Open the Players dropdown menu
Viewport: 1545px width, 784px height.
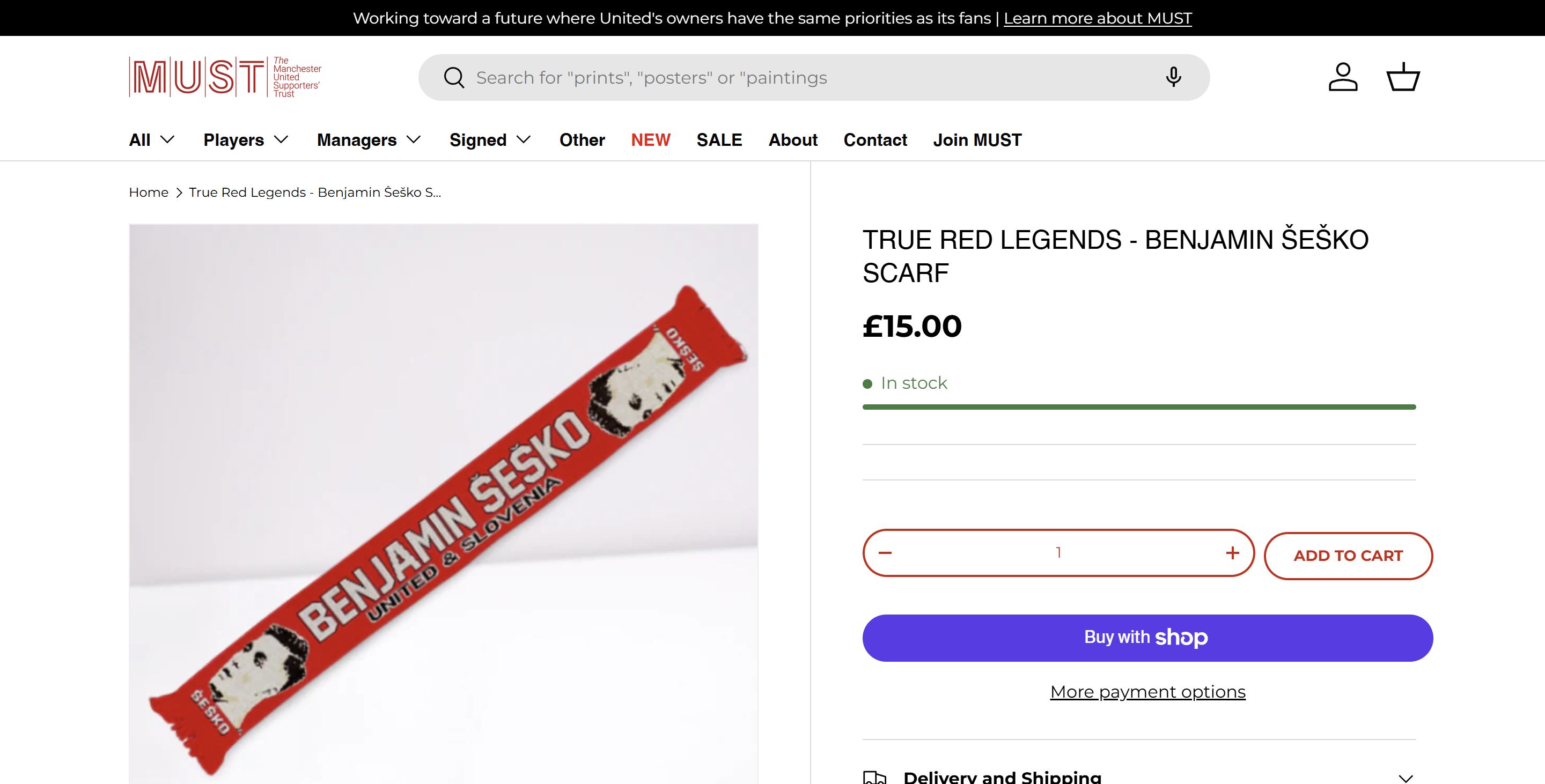[x=246, y=139]
